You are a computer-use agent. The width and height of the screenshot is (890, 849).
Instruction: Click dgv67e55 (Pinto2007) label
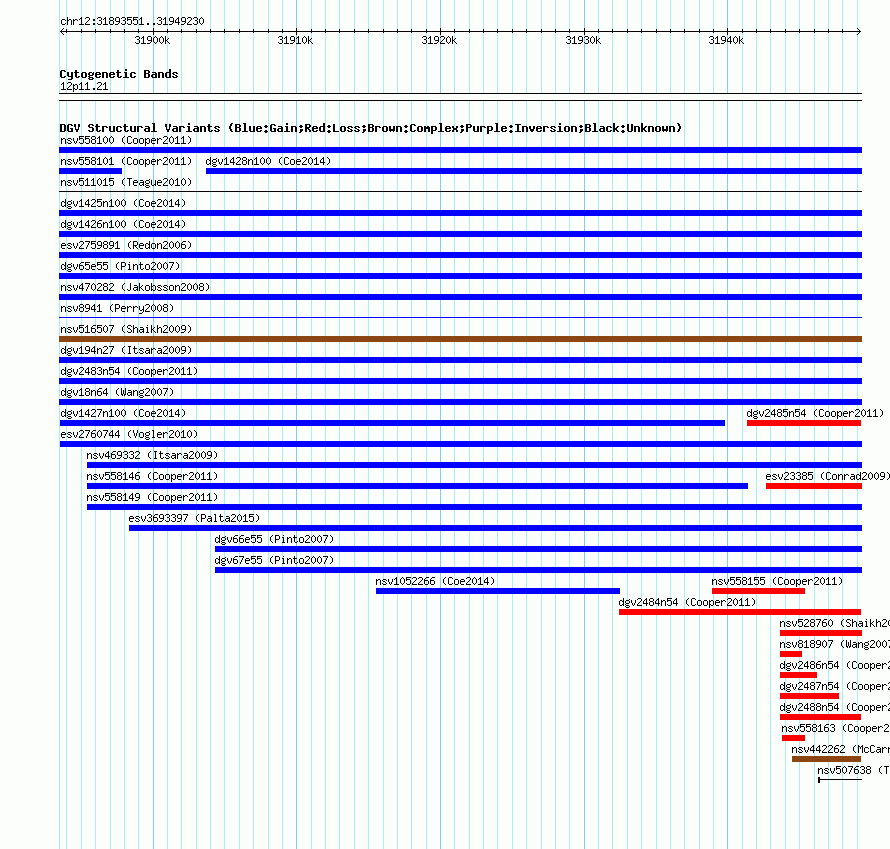pyautogui.click(x=274, y=560)
